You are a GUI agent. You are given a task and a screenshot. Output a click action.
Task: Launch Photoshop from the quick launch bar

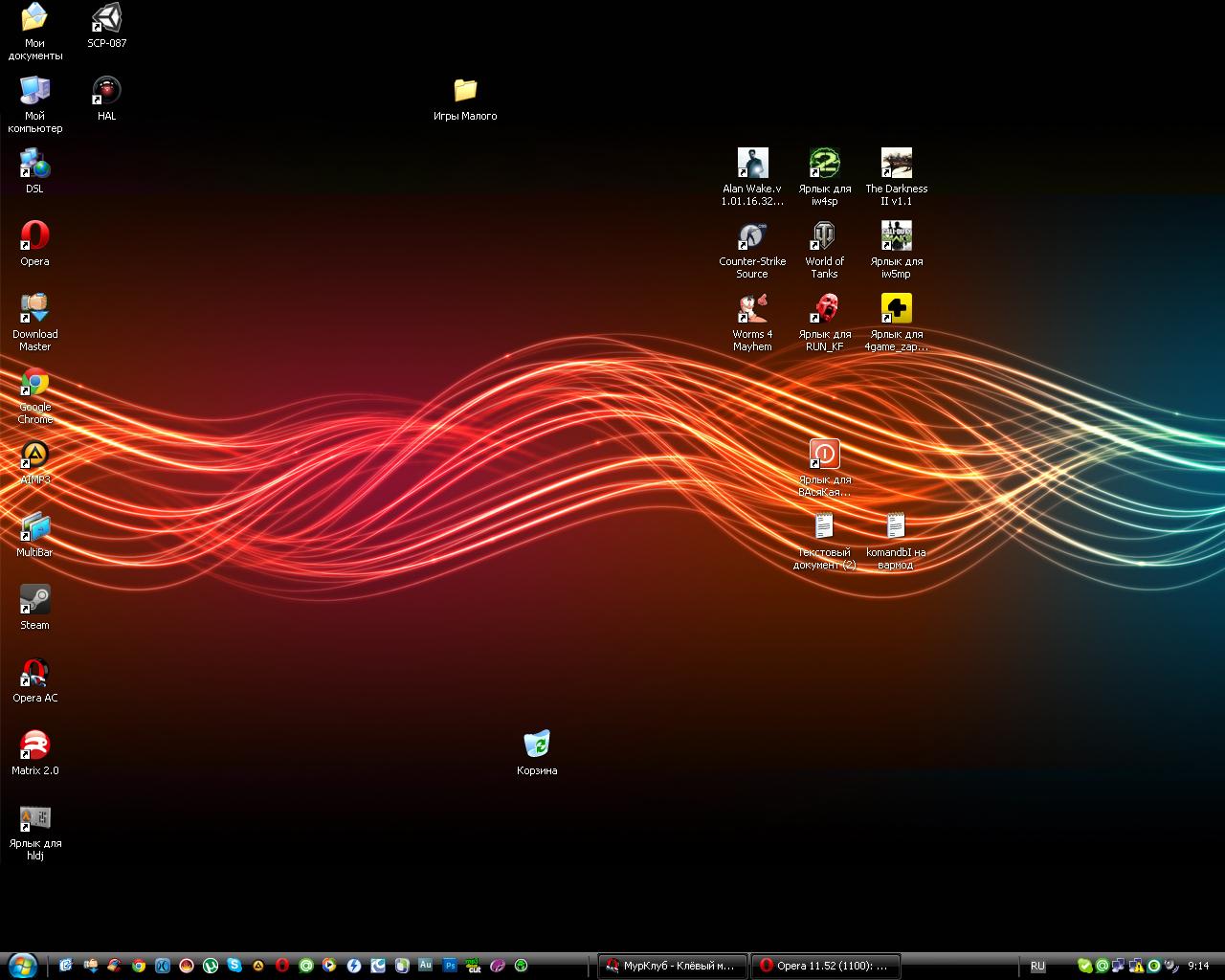449,966
